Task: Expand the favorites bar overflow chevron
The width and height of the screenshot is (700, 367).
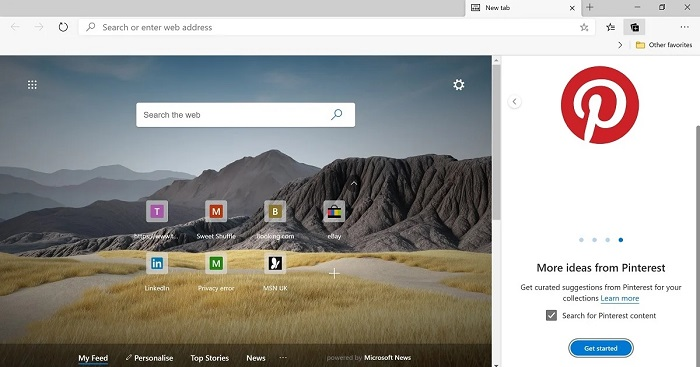Action: click(620, 45)
